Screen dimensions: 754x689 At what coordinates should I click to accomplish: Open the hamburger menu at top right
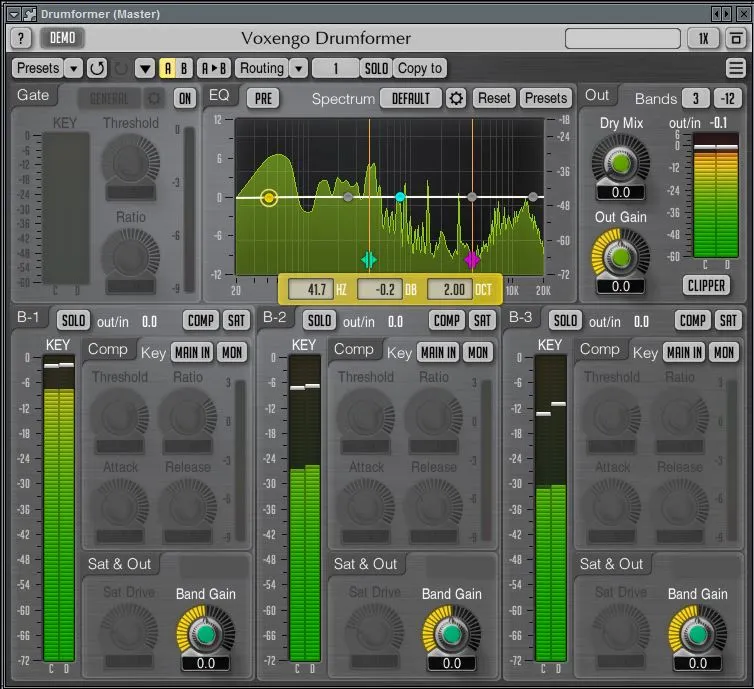tap(735, 69)
